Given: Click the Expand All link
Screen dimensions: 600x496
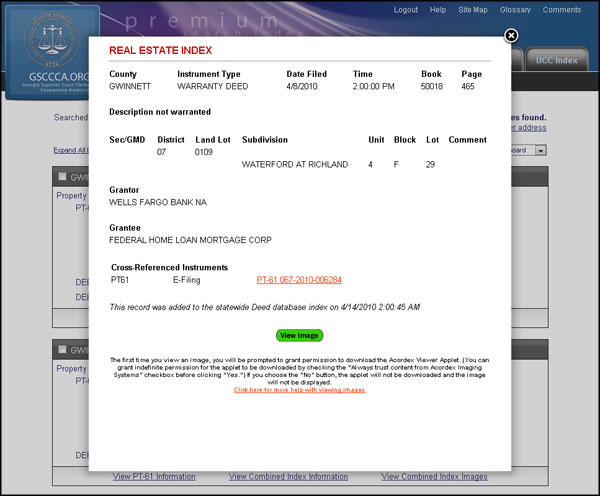Looking at the screenshot, I should [70, 151].
